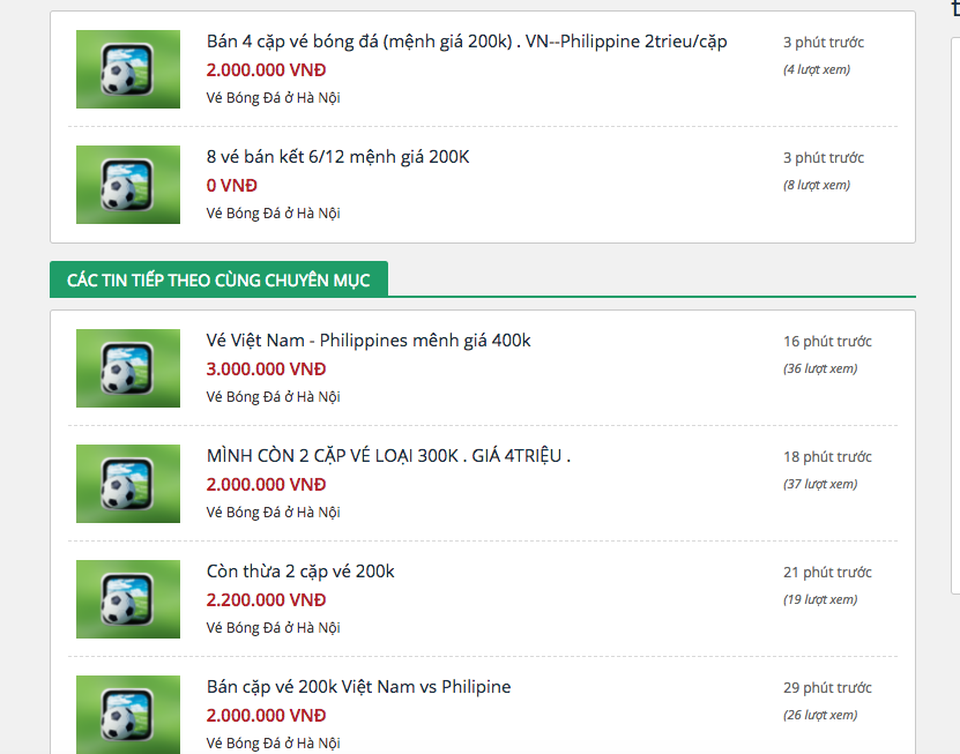Click '21 phút trước' timestamp
Viewport: 960px width, 754px height.
coord(827,572)
